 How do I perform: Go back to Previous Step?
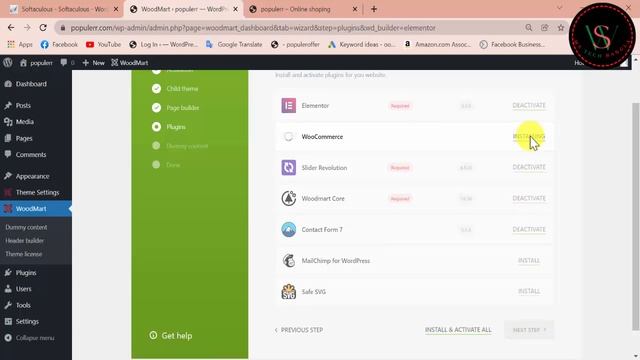click(x=299, y=330)
